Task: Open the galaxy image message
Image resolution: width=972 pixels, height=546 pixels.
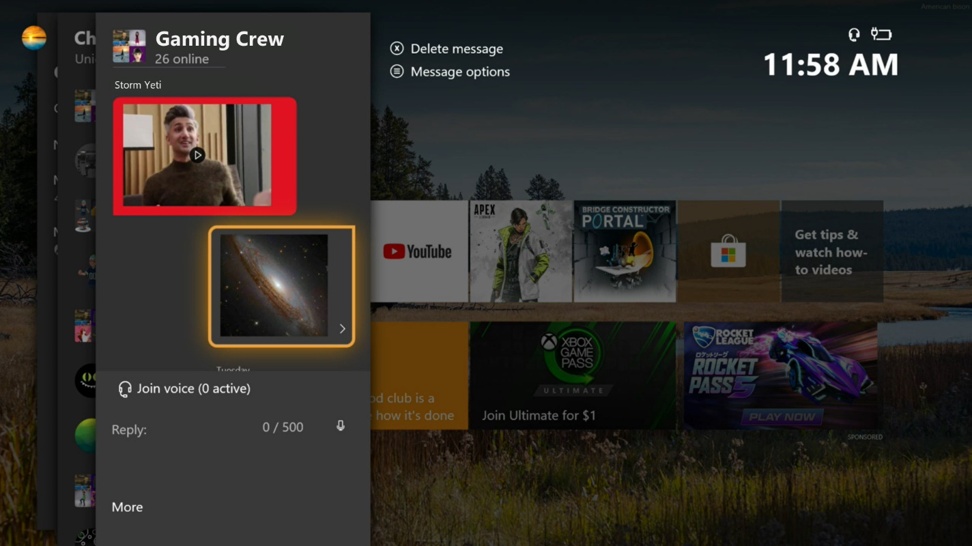Action: tap(274, 286)
